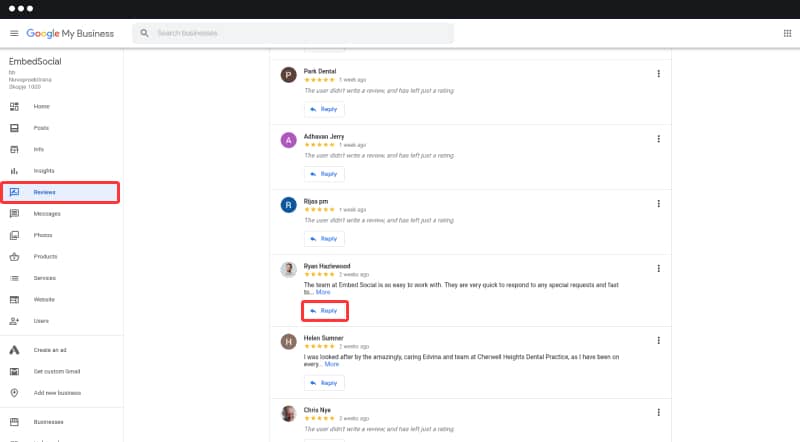Click the Add new business pin icon
This screenshot has height=442, width=800.
click(x=14, y=393)
